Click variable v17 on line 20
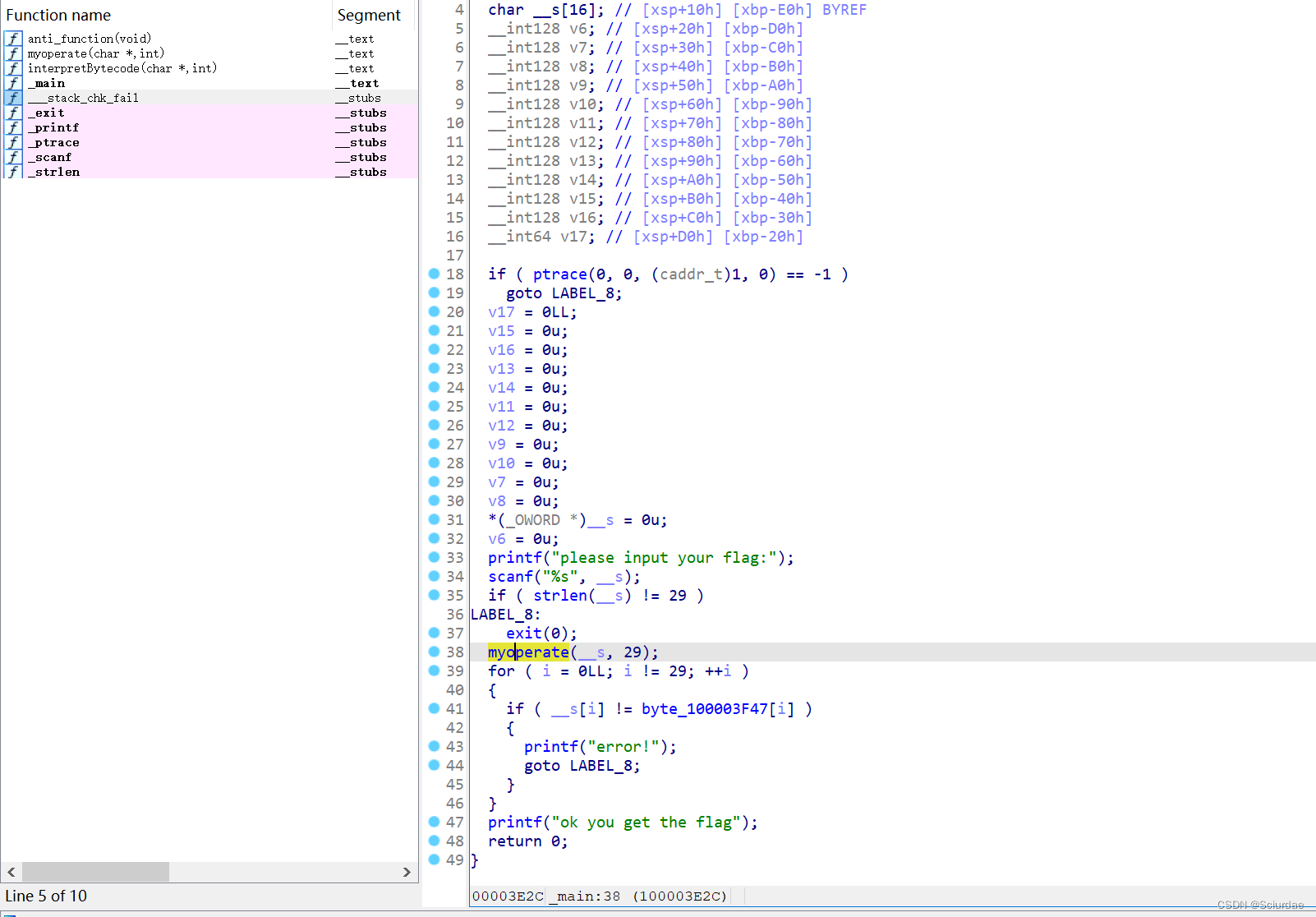 (501, 311)
